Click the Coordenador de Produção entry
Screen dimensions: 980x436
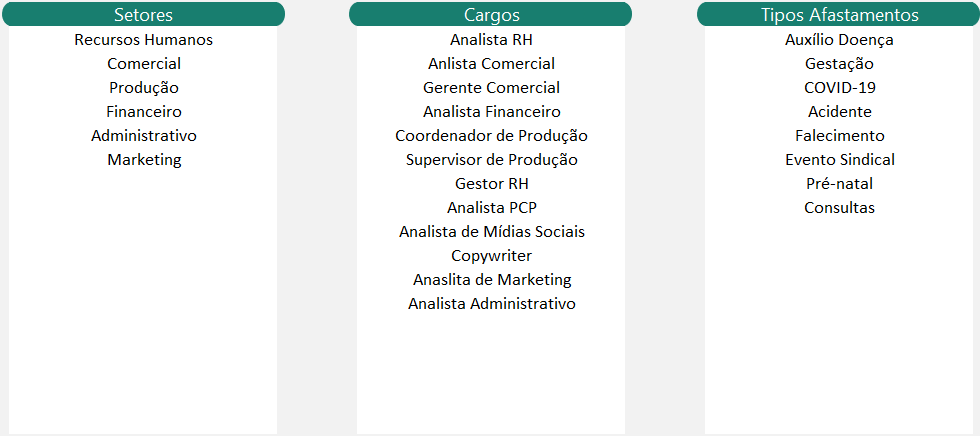coord(491,136)
